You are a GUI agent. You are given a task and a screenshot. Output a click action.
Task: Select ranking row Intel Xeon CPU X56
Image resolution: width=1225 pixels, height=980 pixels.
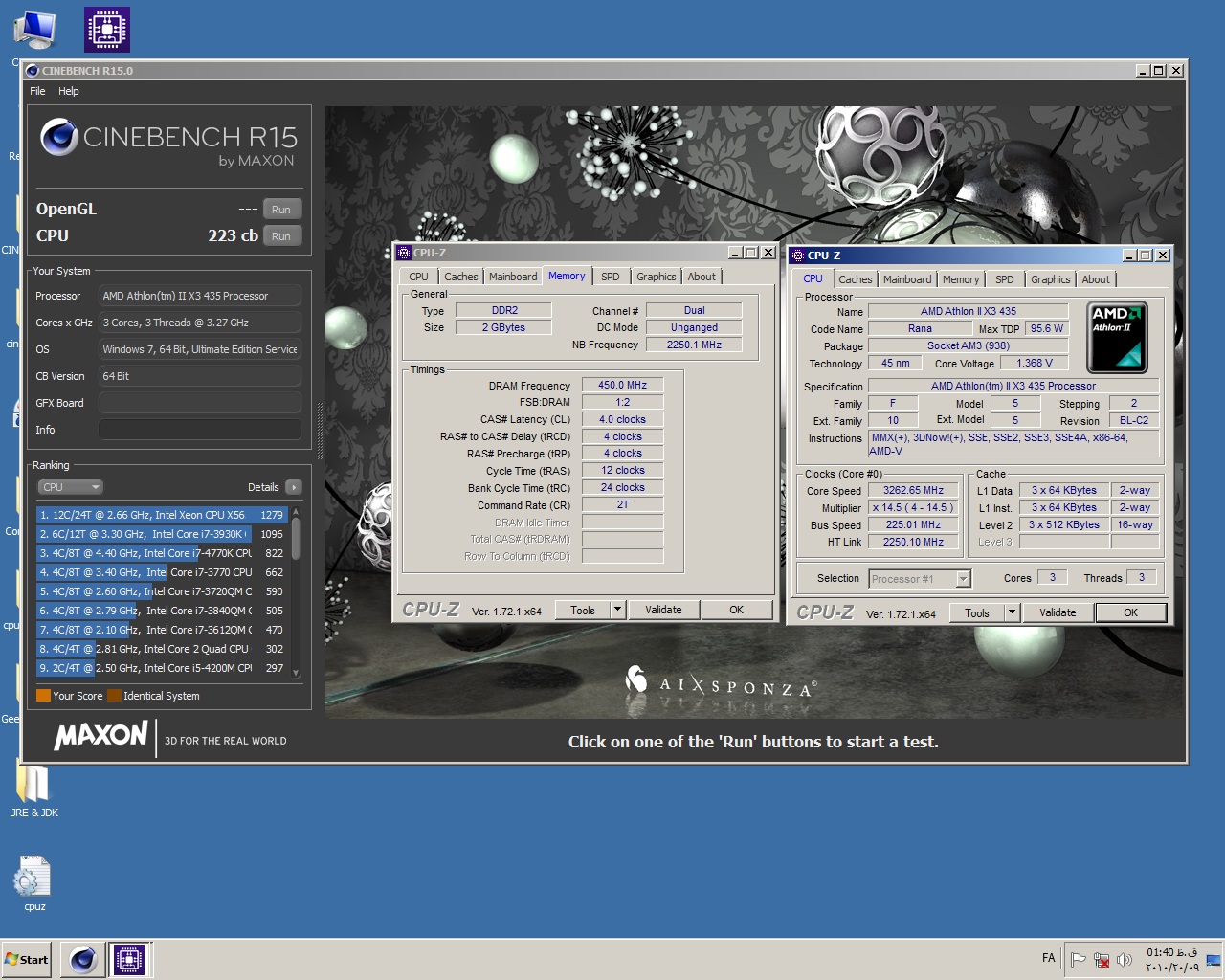tap(162, 515)
